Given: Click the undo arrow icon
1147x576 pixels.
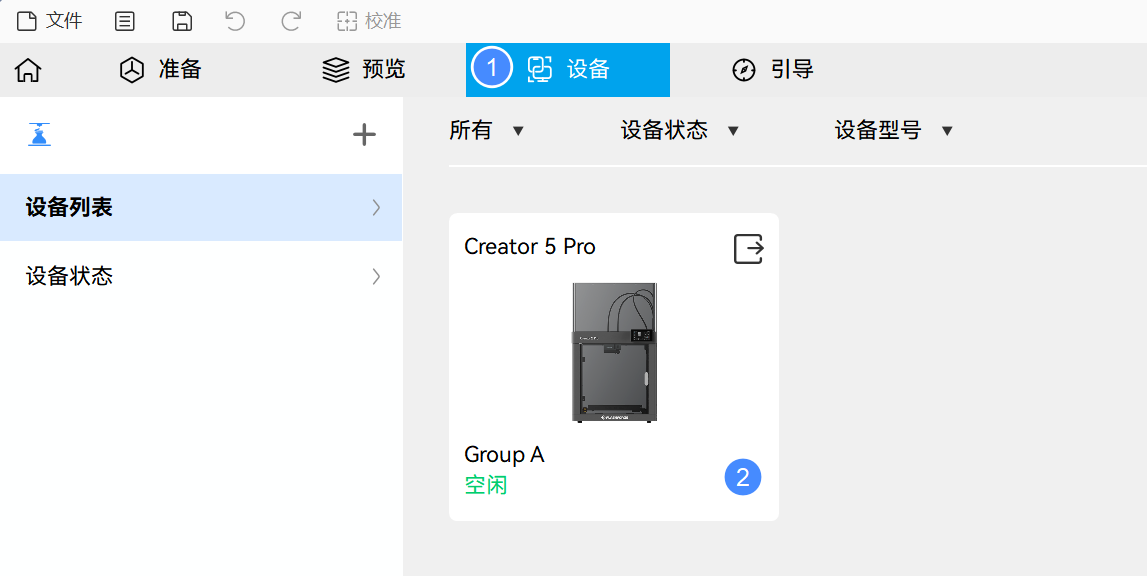Looking at the screenshot, I should point(235,21).
